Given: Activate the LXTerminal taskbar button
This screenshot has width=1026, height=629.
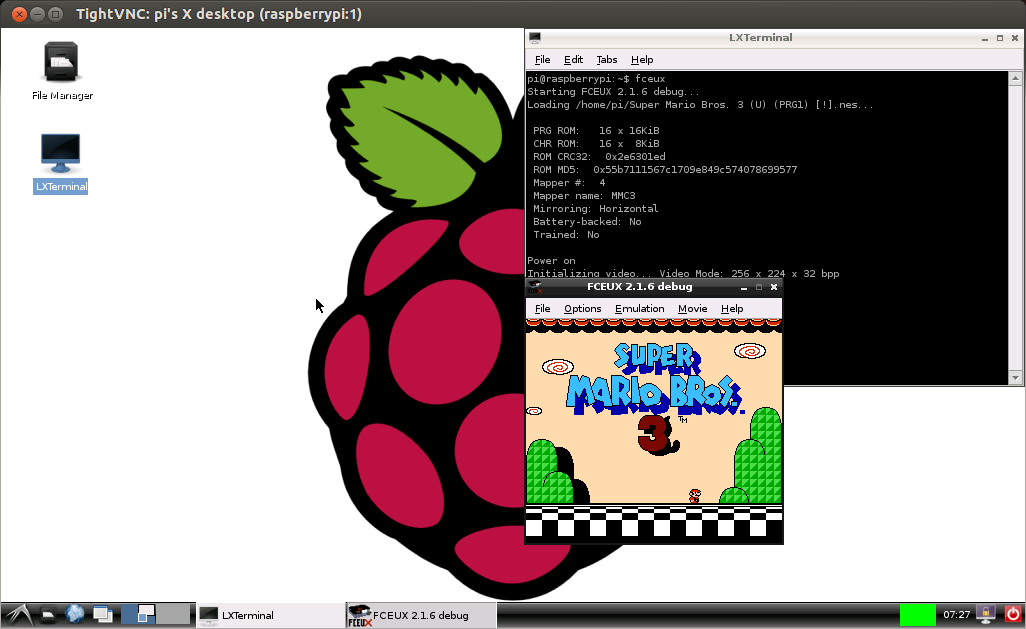Looking at the screenshot, I should pyautogui.click(x=268, y=615).
